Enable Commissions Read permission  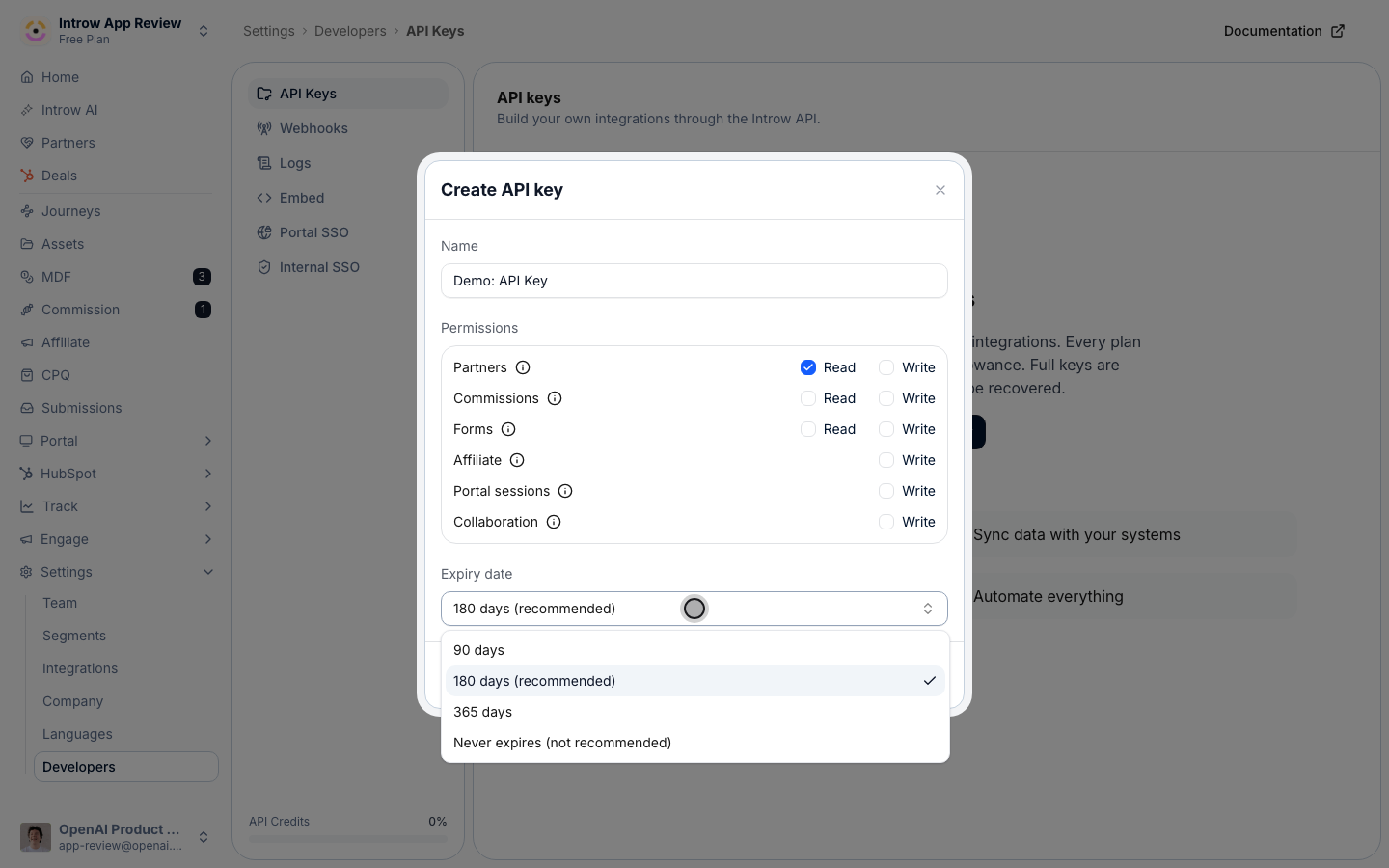coord(808,398)
